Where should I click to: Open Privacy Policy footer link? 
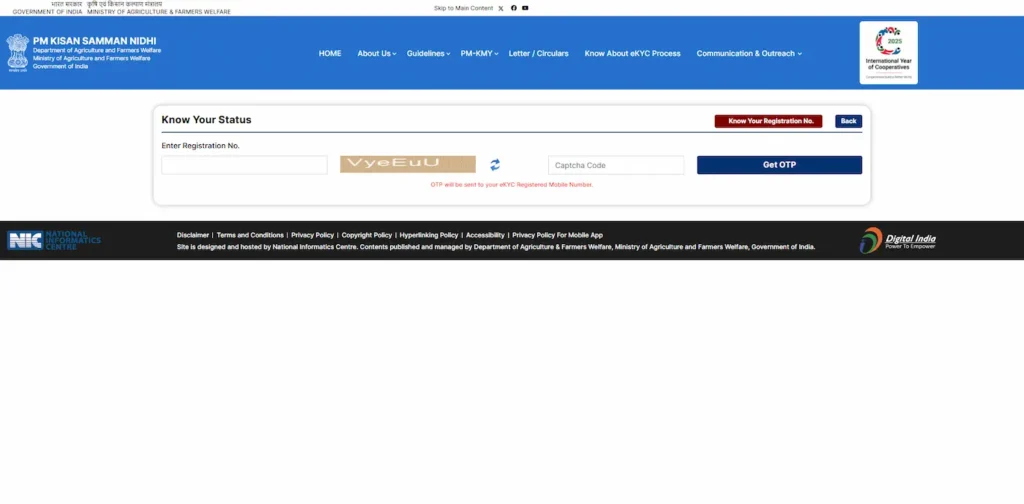pos(312,235)
